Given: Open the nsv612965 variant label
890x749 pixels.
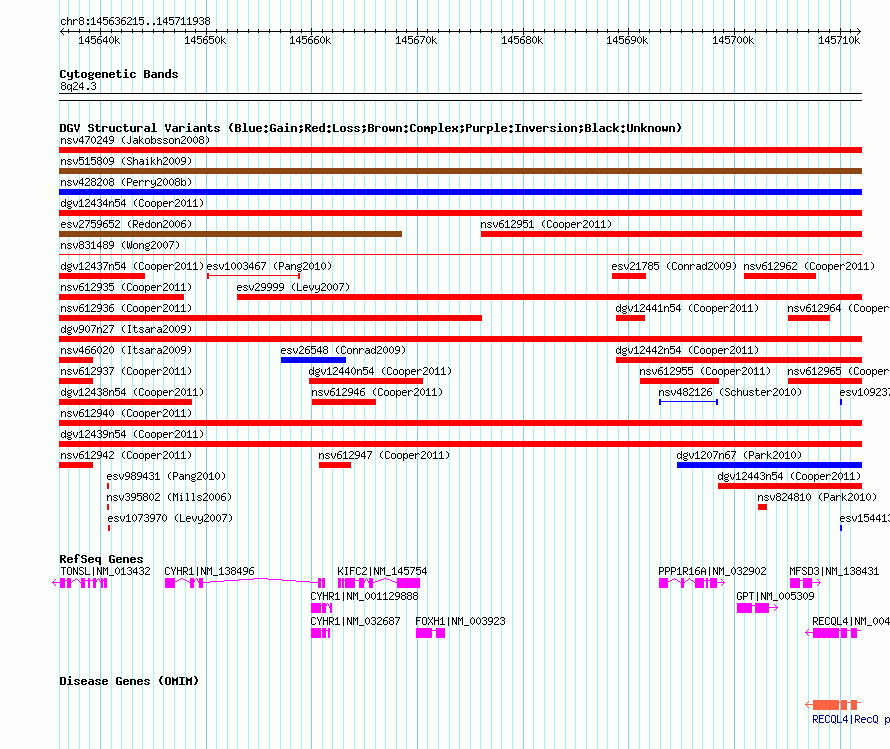Looking at the screenshot, I should point(838,371).
